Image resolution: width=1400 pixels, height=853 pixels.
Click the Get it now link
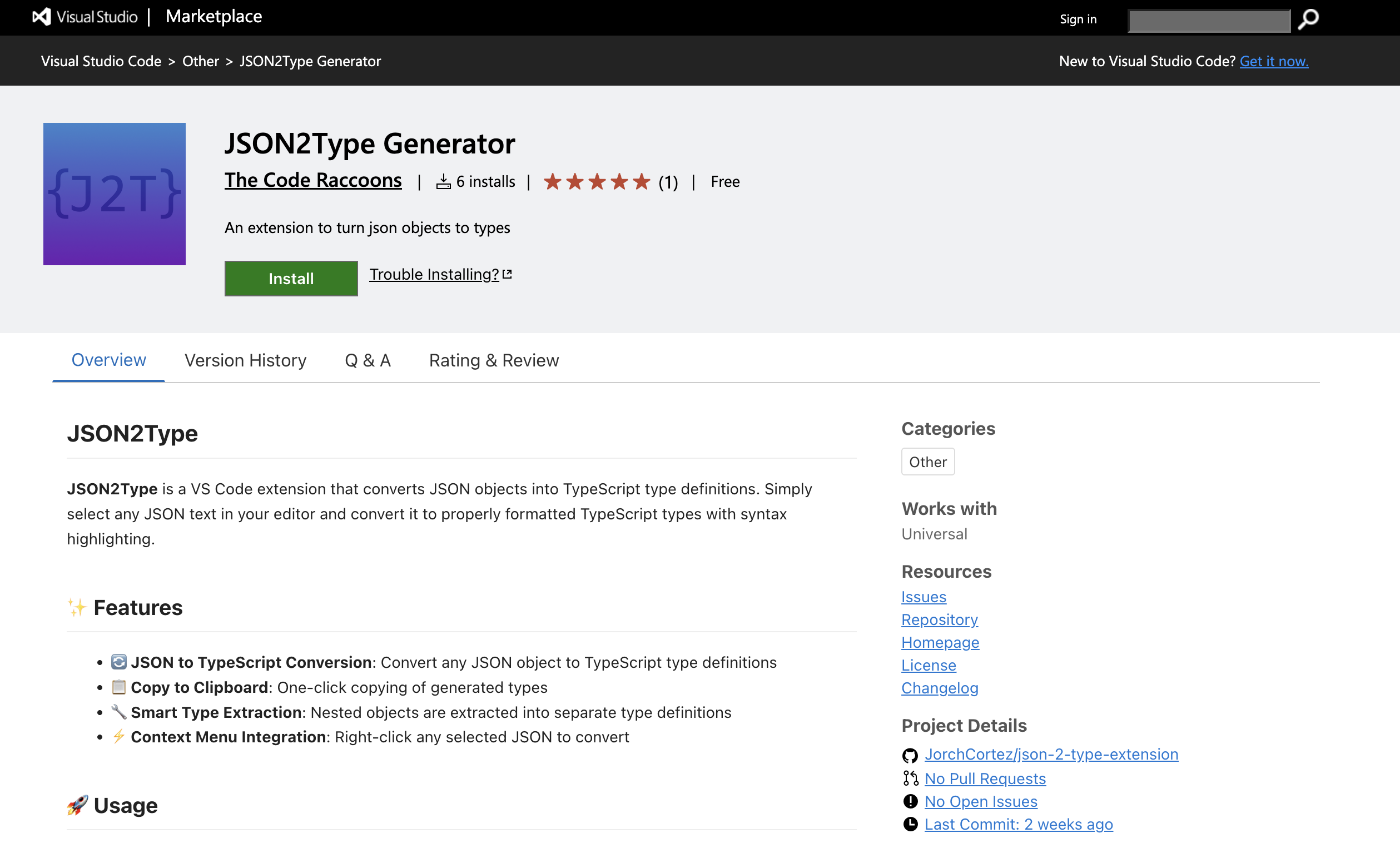(x=1273, y=61)
